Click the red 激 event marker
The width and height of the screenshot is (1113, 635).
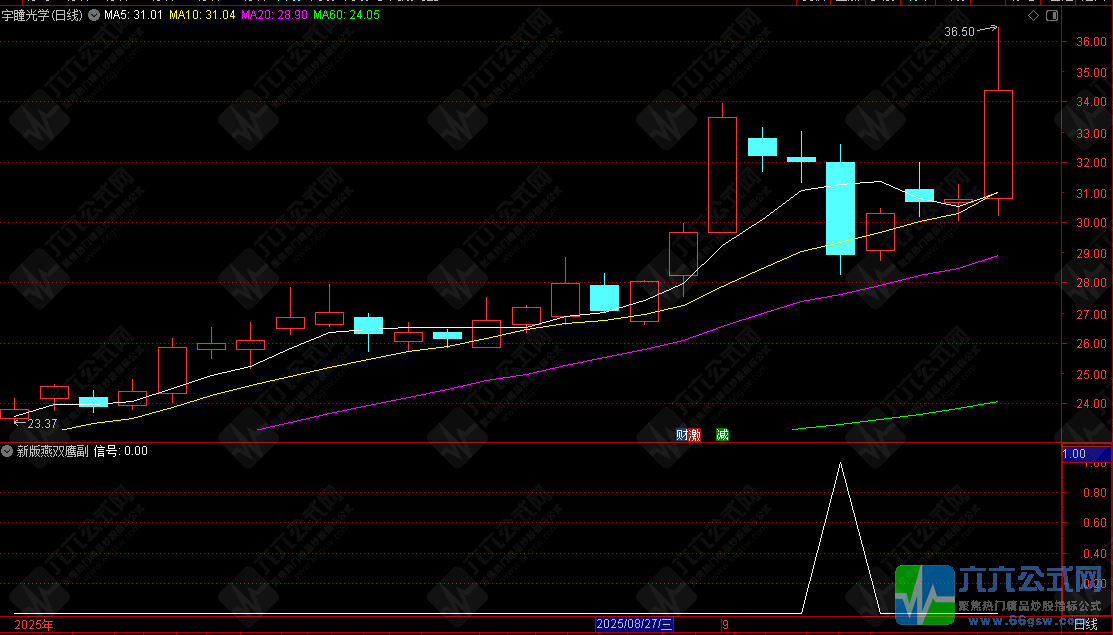695,435
